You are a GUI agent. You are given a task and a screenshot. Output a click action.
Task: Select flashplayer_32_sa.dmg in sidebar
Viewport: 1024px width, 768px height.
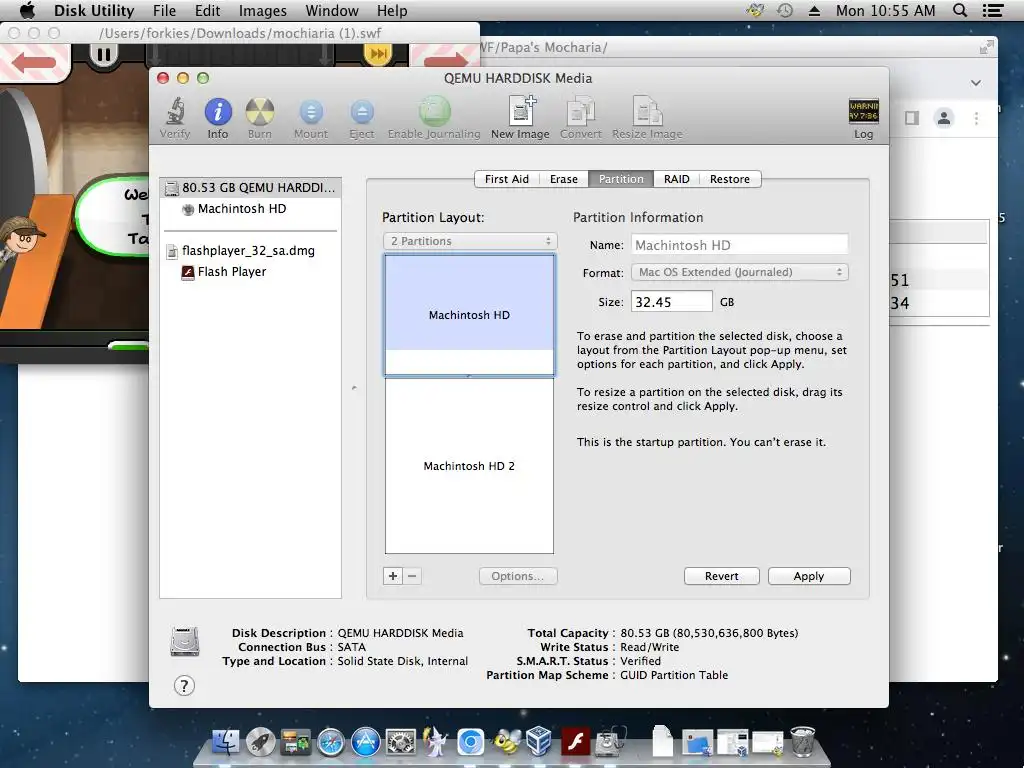click(250, 251)
